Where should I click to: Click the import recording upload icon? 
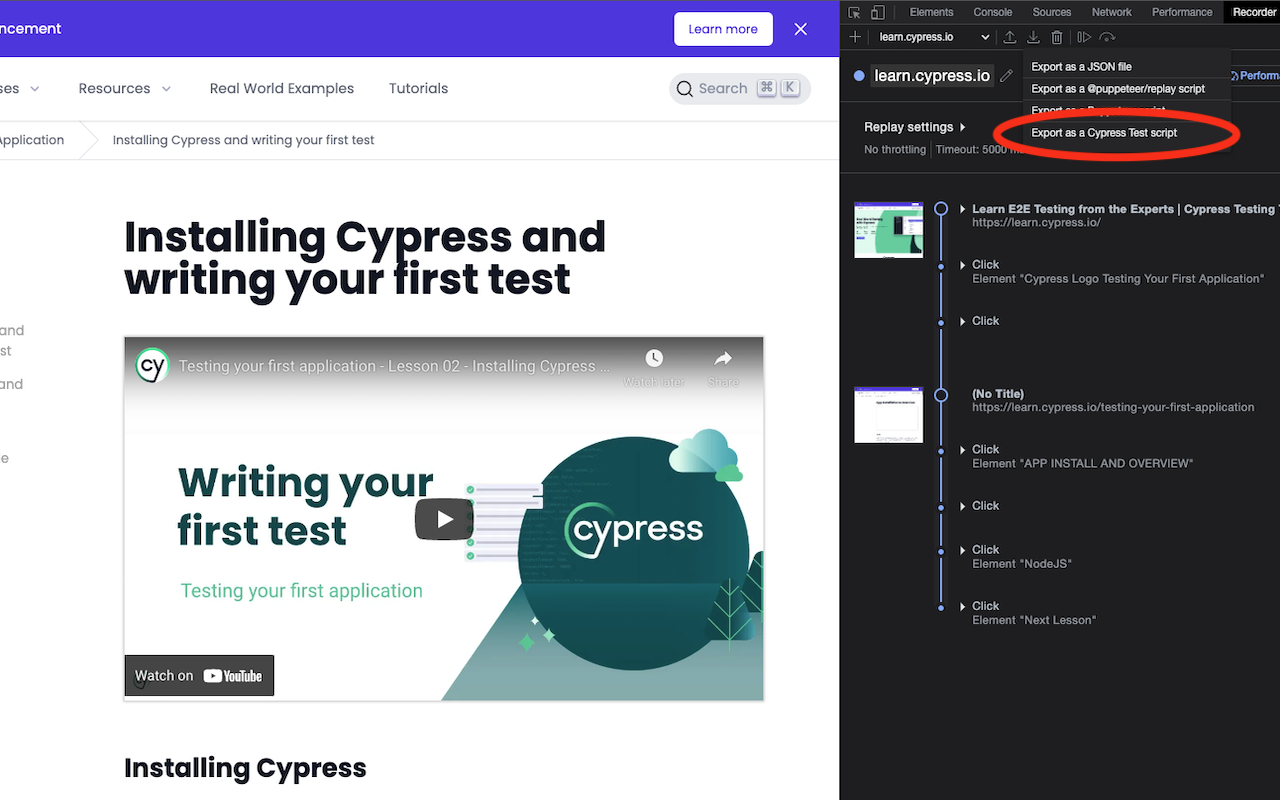(x=1009, y=37)
